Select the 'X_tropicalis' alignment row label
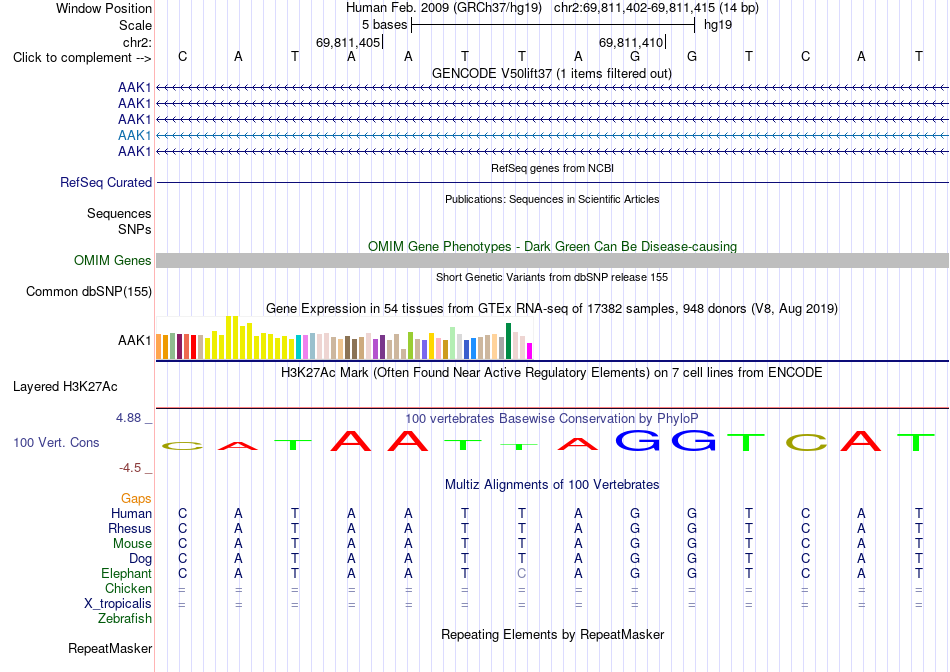950x672 pixels. (x=118, y=604)
